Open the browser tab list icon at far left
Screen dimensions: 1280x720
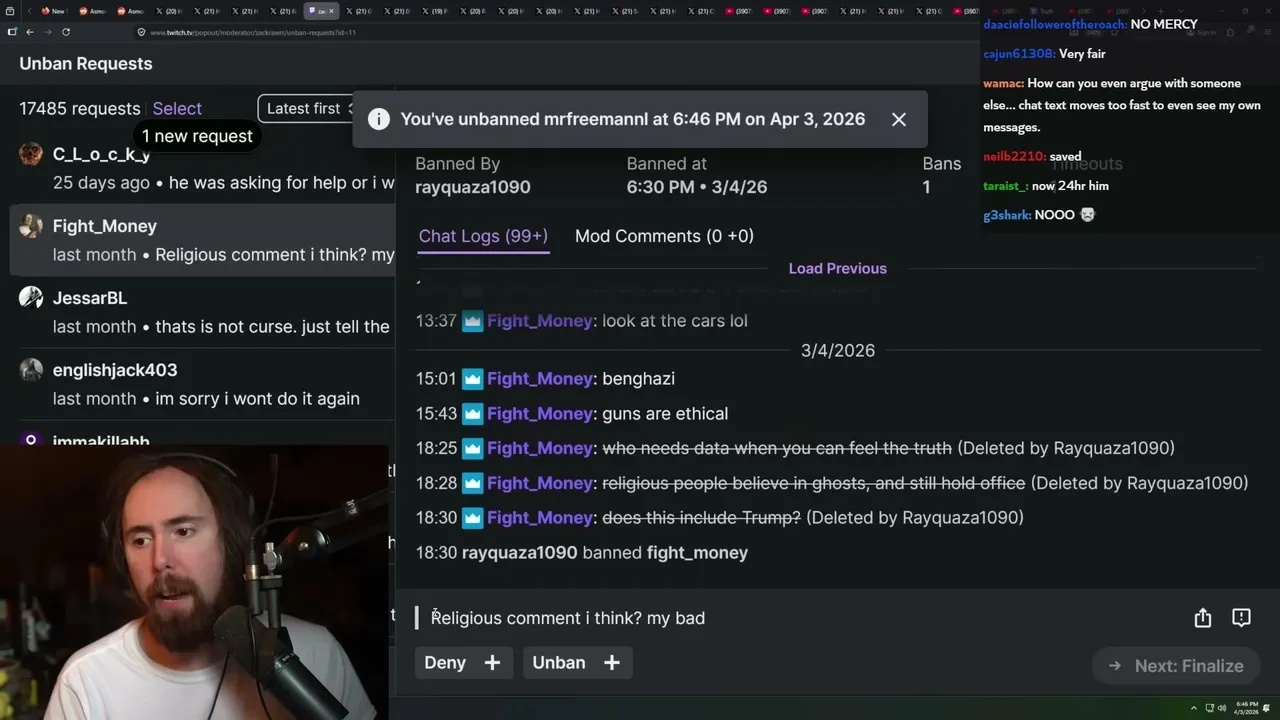11,11
